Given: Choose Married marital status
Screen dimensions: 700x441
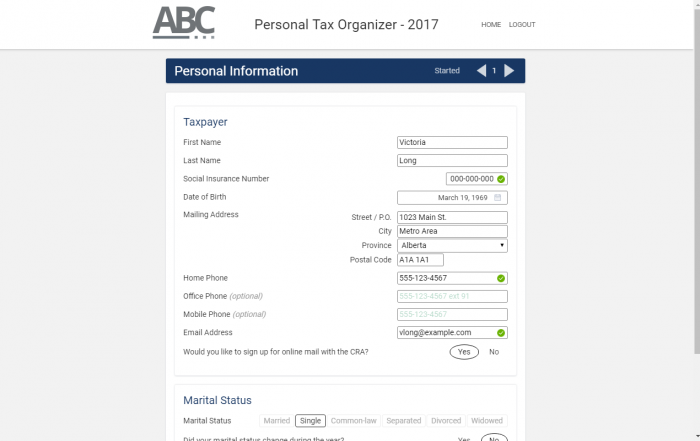Looking at the screenshot, I should click(x=276, y=421).
